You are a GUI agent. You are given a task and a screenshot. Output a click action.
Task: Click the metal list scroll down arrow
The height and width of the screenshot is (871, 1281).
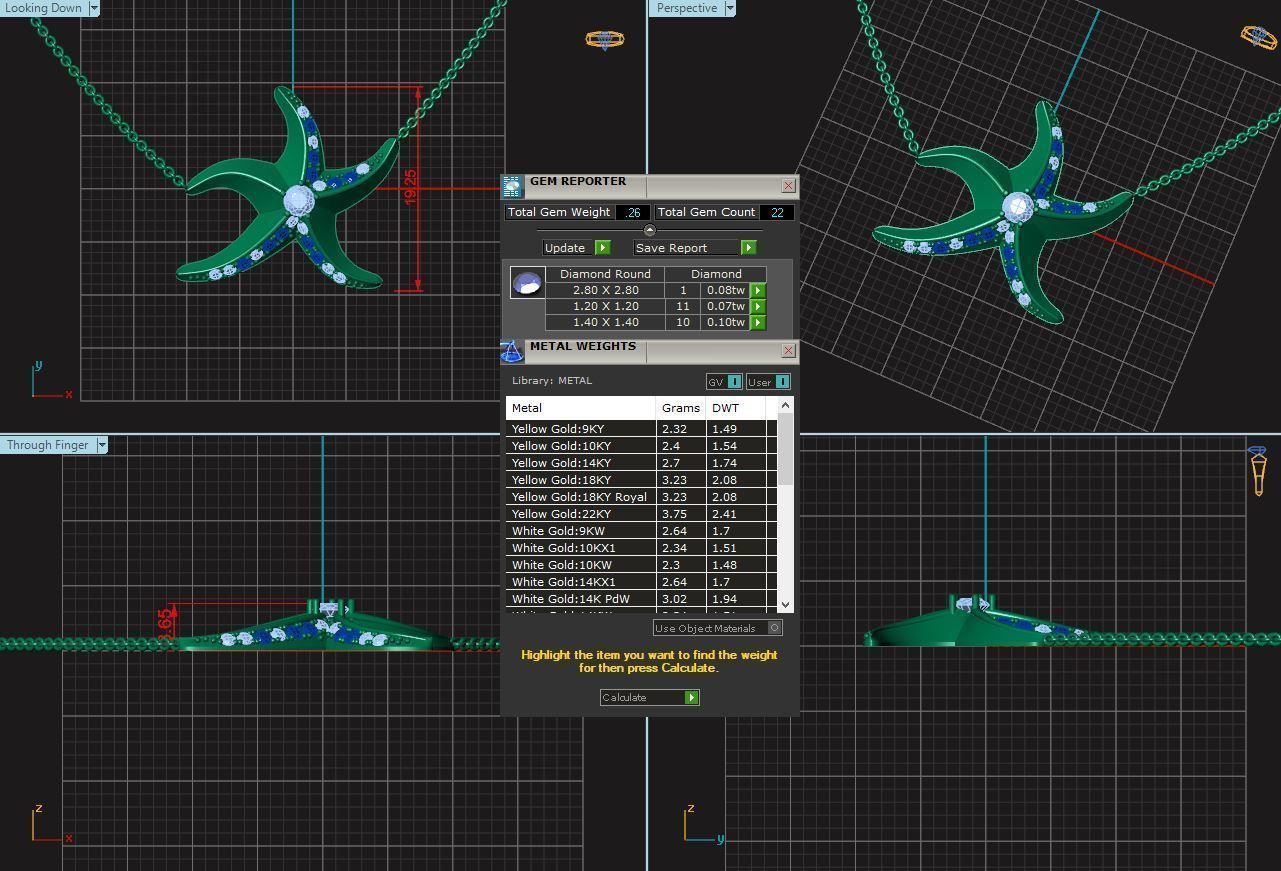785,605
